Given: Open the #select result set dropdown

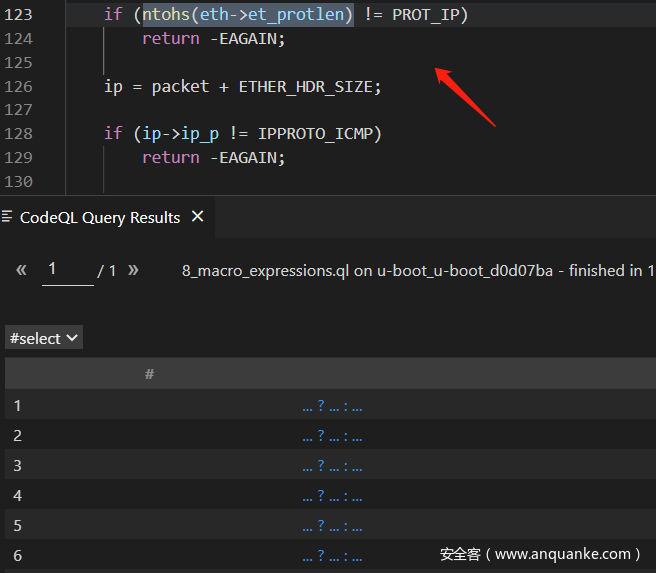Looking at the screenshot, I should tap(44, 338).
